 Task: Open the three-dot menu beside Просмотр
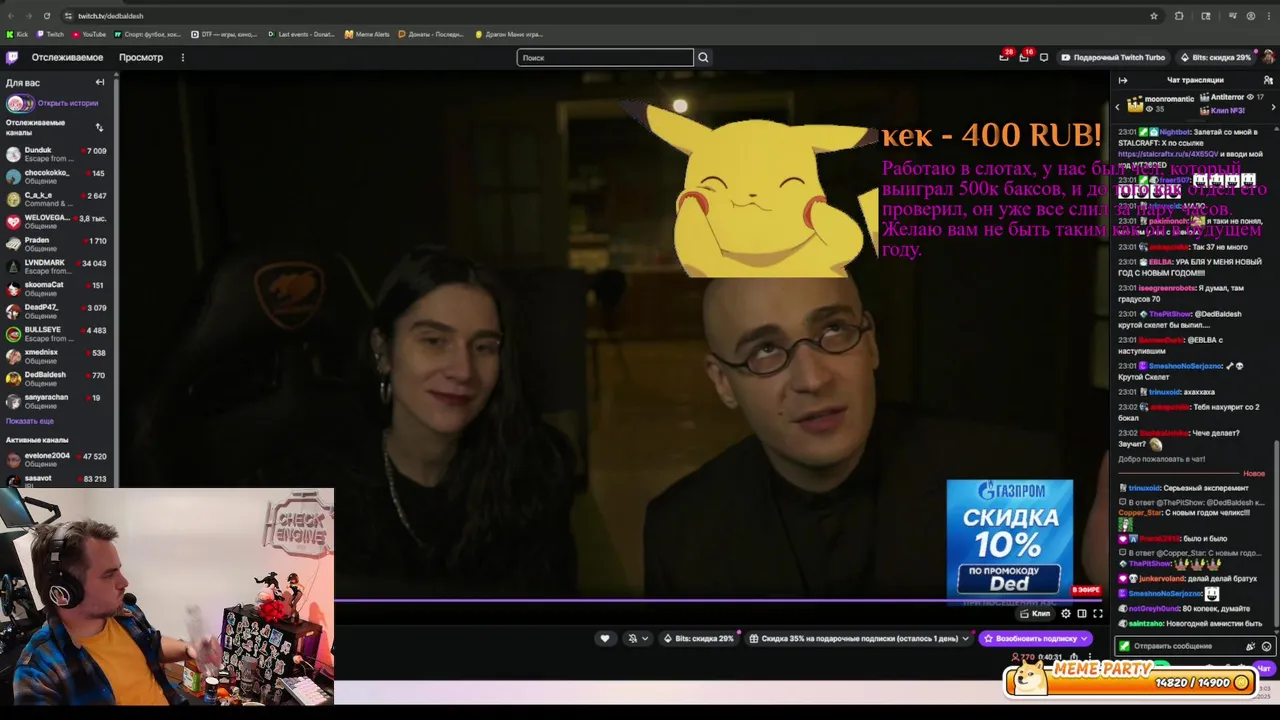coord(182,57)
